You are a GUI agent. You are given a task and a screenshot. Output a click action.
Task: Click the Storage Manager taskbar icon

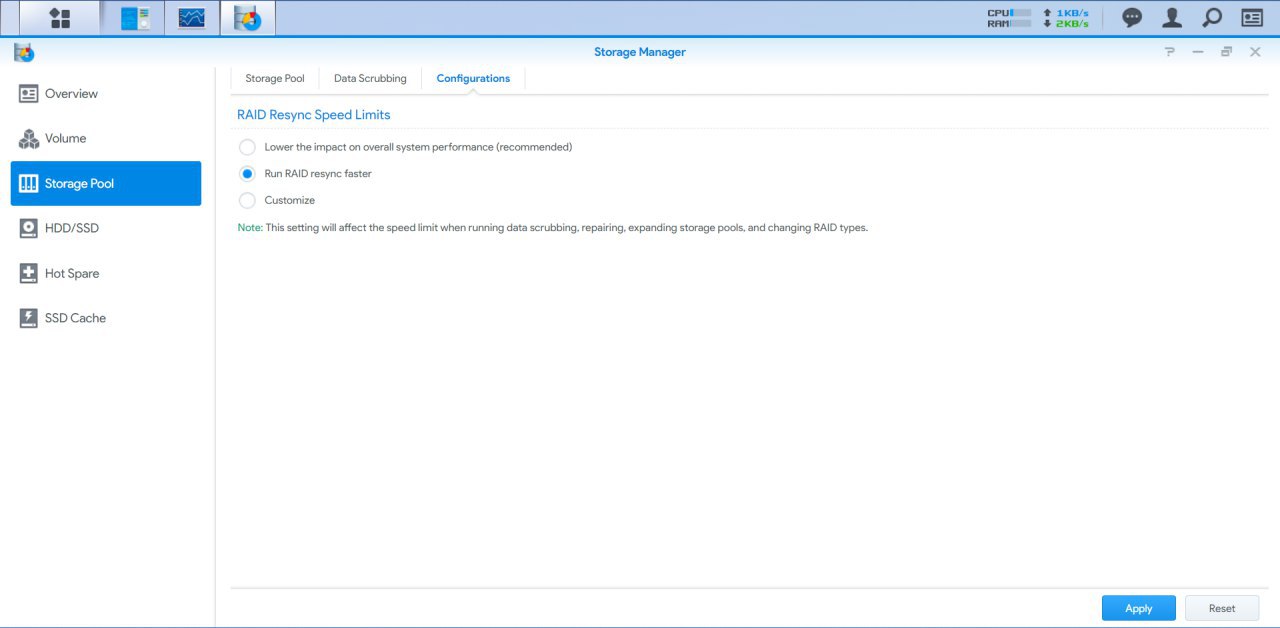(247, 18)
